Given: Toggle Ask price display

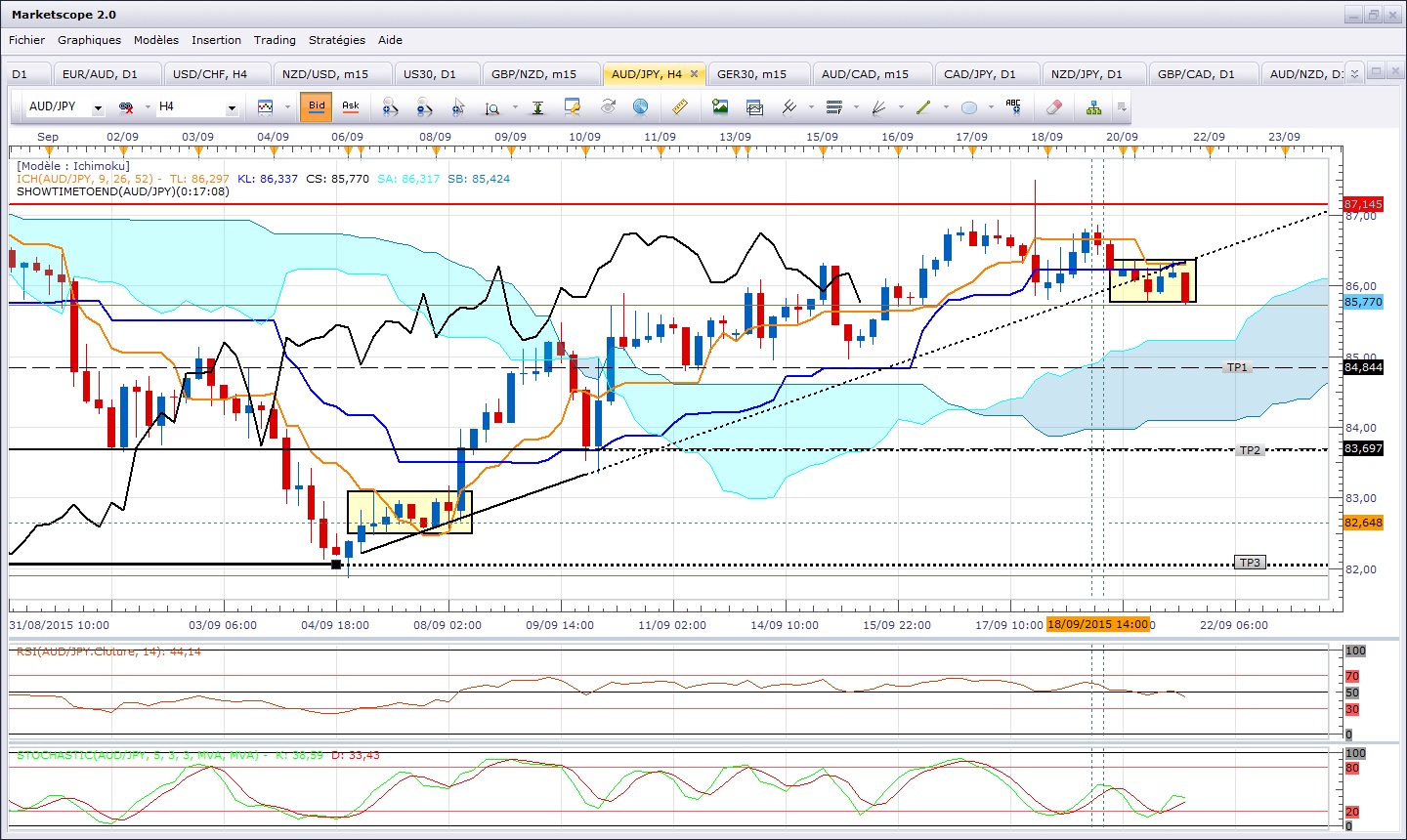Looking at the screenshot, I should pos(350,106).
